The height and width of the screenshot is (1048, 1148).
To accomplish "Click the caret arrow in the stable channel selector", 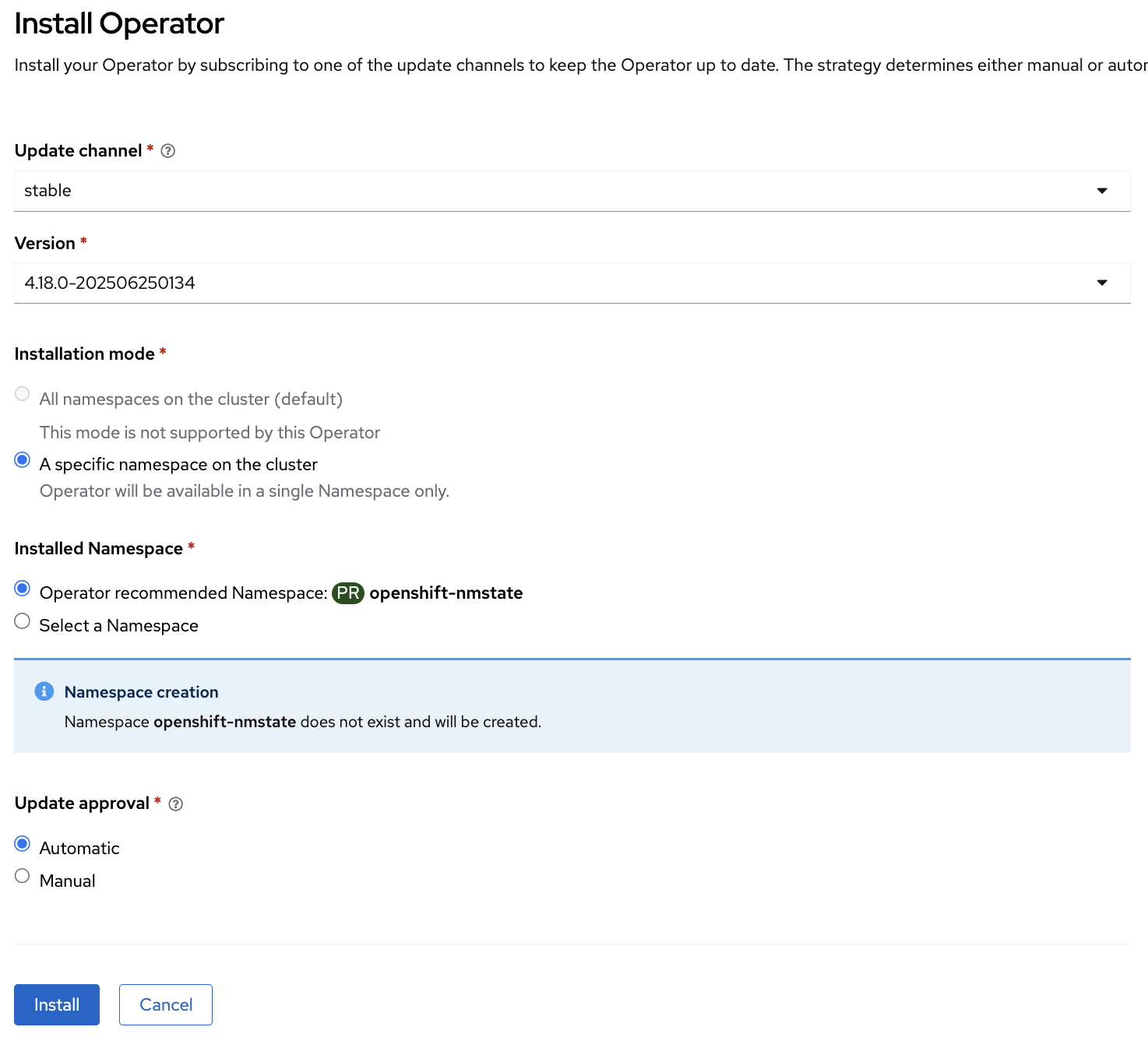I will point(1102,191).
